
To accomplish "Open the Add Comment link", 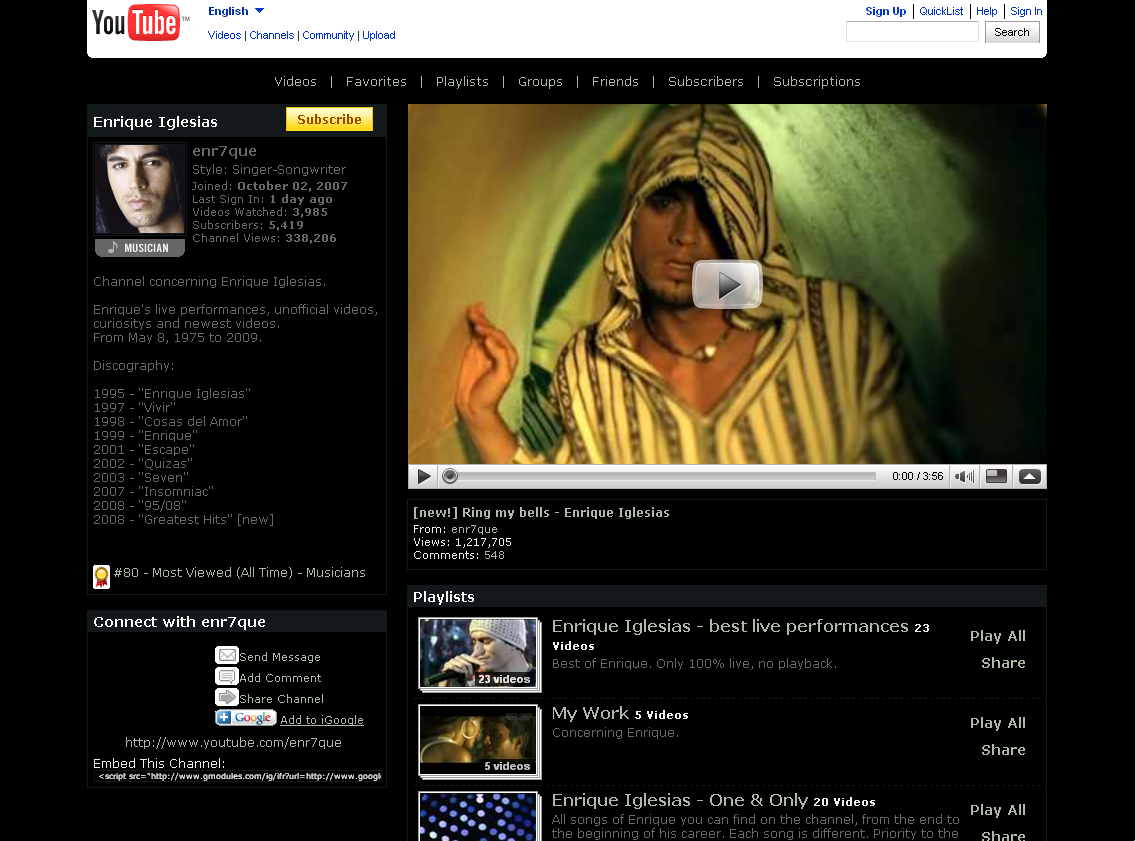I will pos(280,678).
